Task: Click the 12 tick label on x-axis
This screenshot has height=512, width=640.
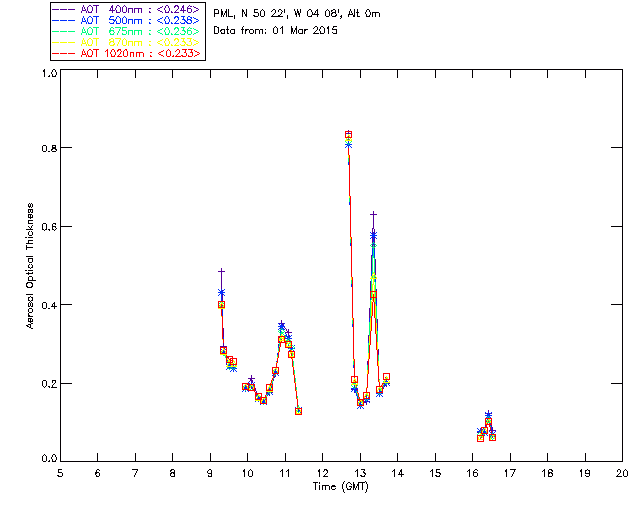Action: click(322, 473)
